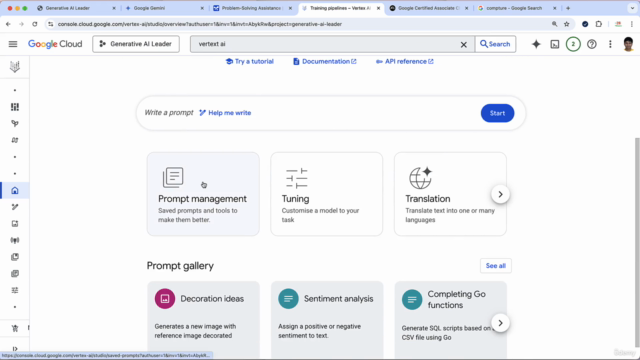Open the Tuning card
This screenshot has width=640, height=360.
tap(327, 194)
